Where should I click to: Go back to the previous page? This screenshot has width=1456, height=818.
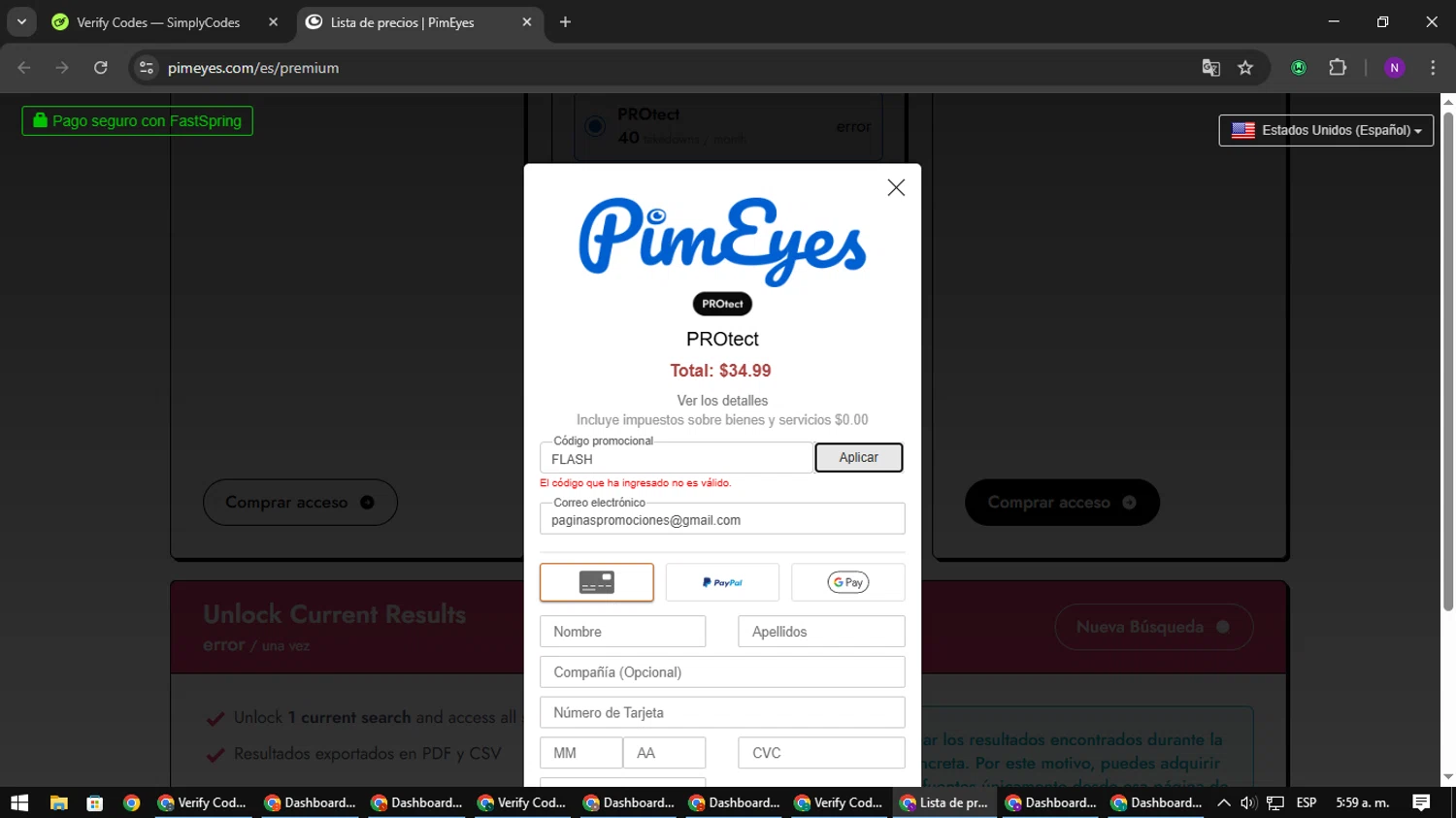coord(24,68)
